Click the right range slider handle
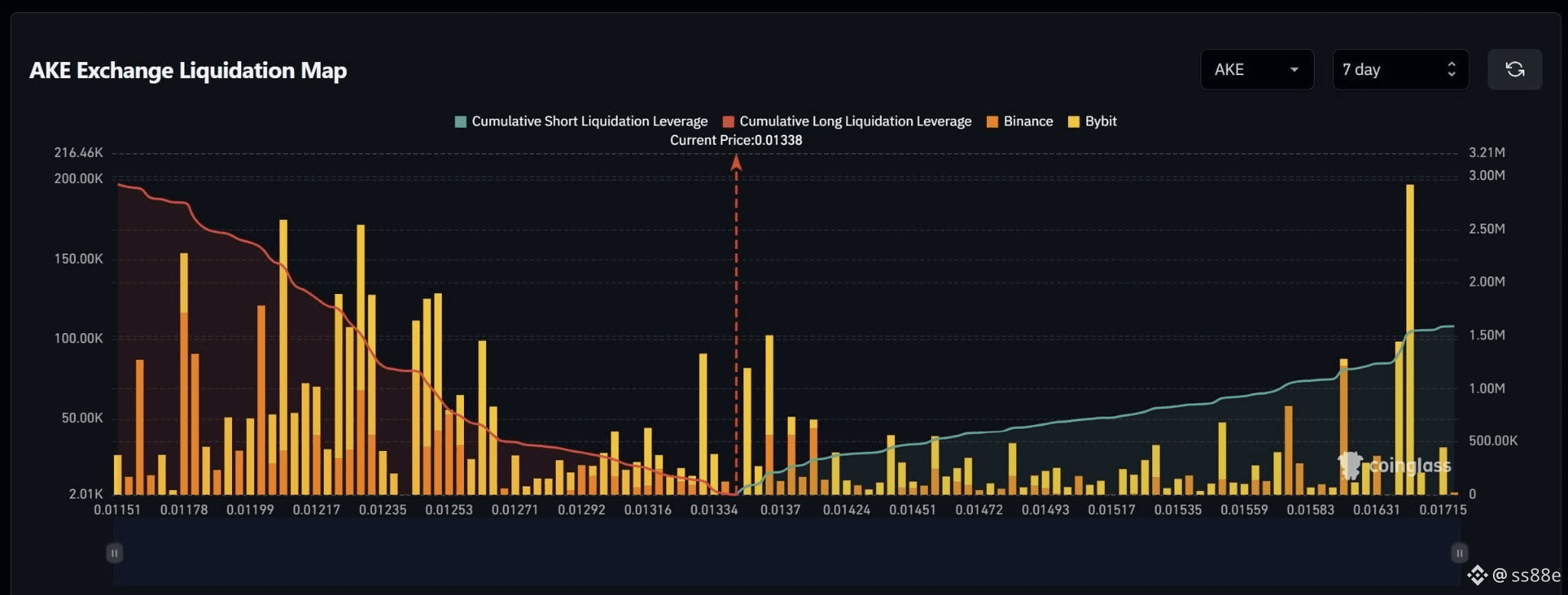Image resolution: width=1568 pixels, height=595 pixels. 1459,553
